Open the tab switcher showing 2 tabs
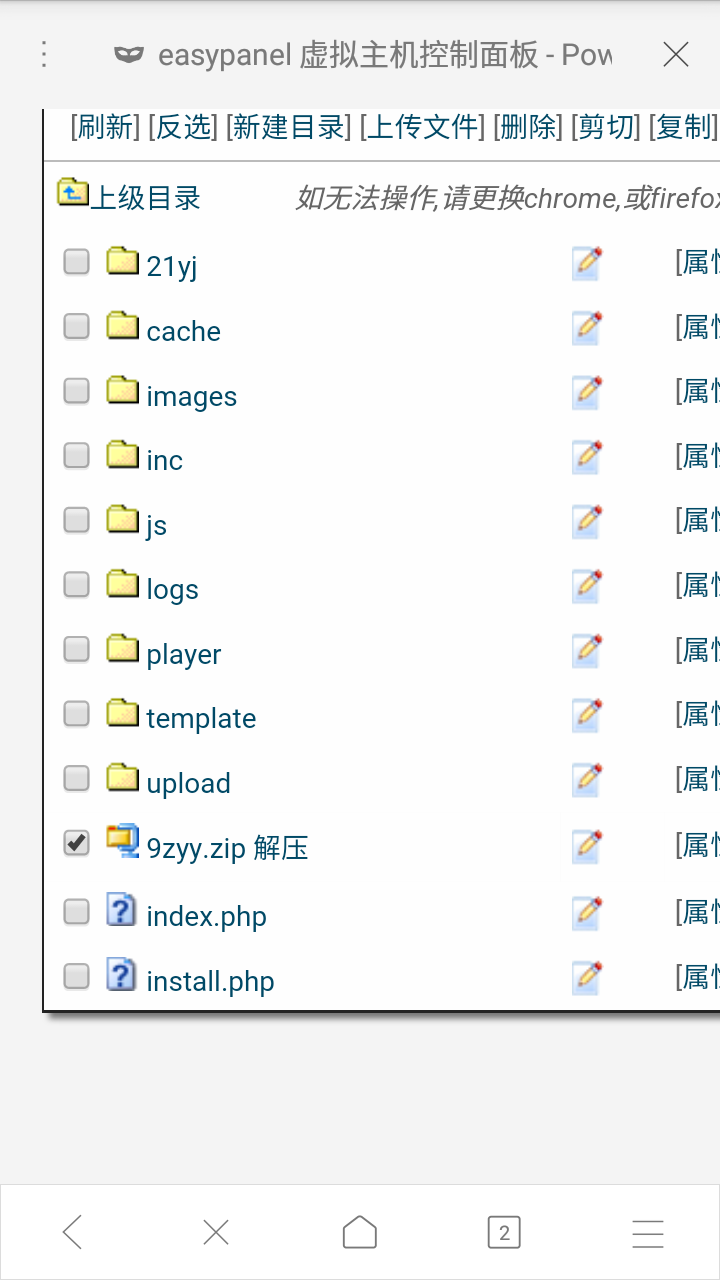Screen dimensions: 720x1280 [504, 1232]
